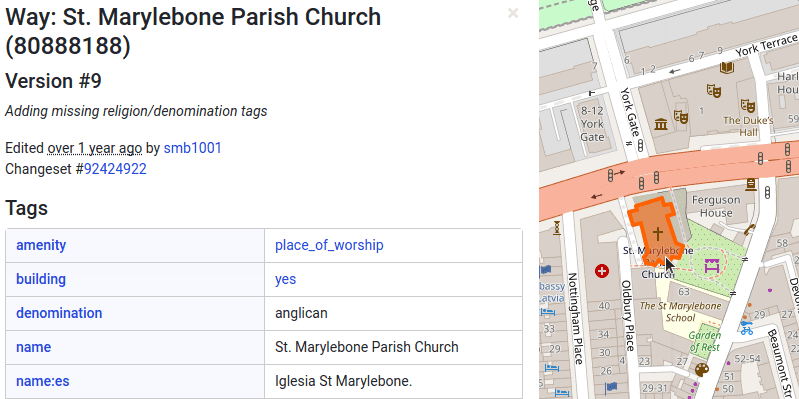This screenshot has width=799, height=399.
Task: Open the building tag key link
Action: (x=41, y=279)
